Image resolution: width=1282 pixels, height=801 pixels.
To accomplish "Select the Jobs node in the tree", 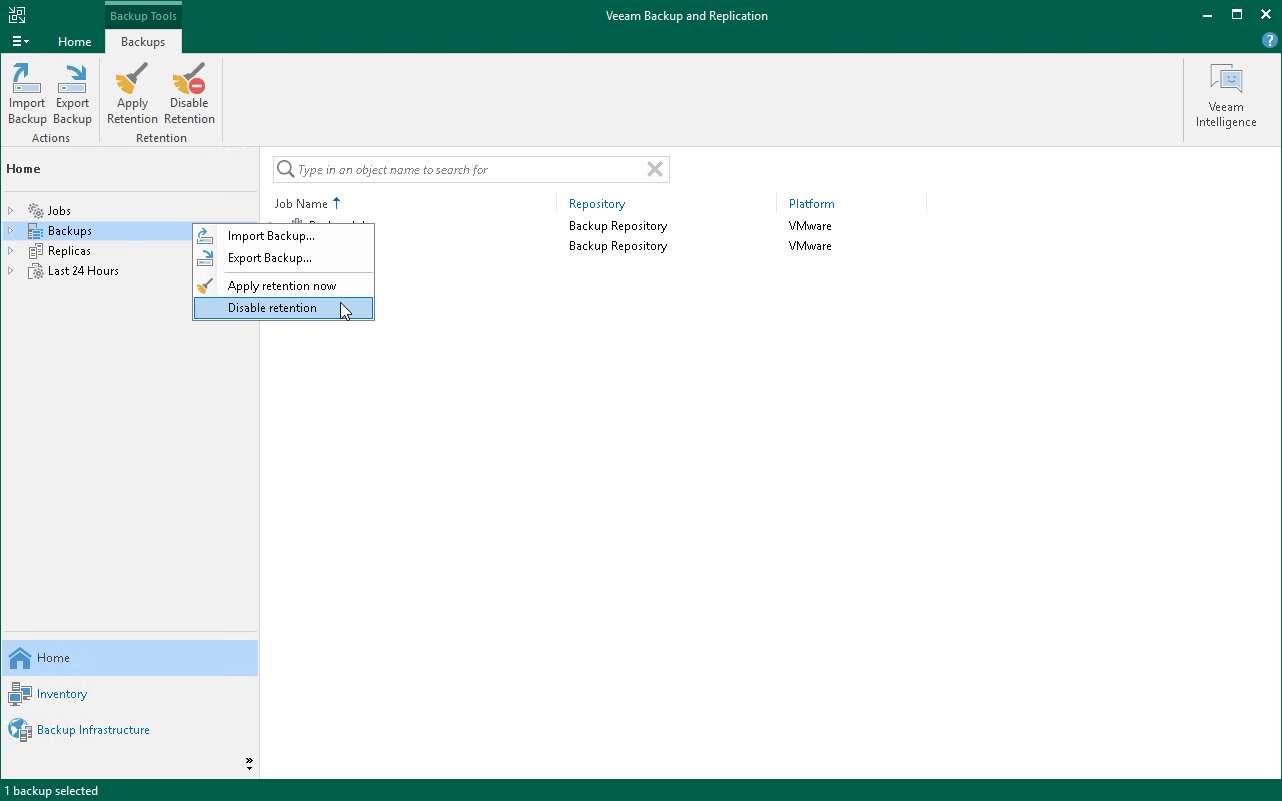I will pyautogui.click(x=59, y=211).
